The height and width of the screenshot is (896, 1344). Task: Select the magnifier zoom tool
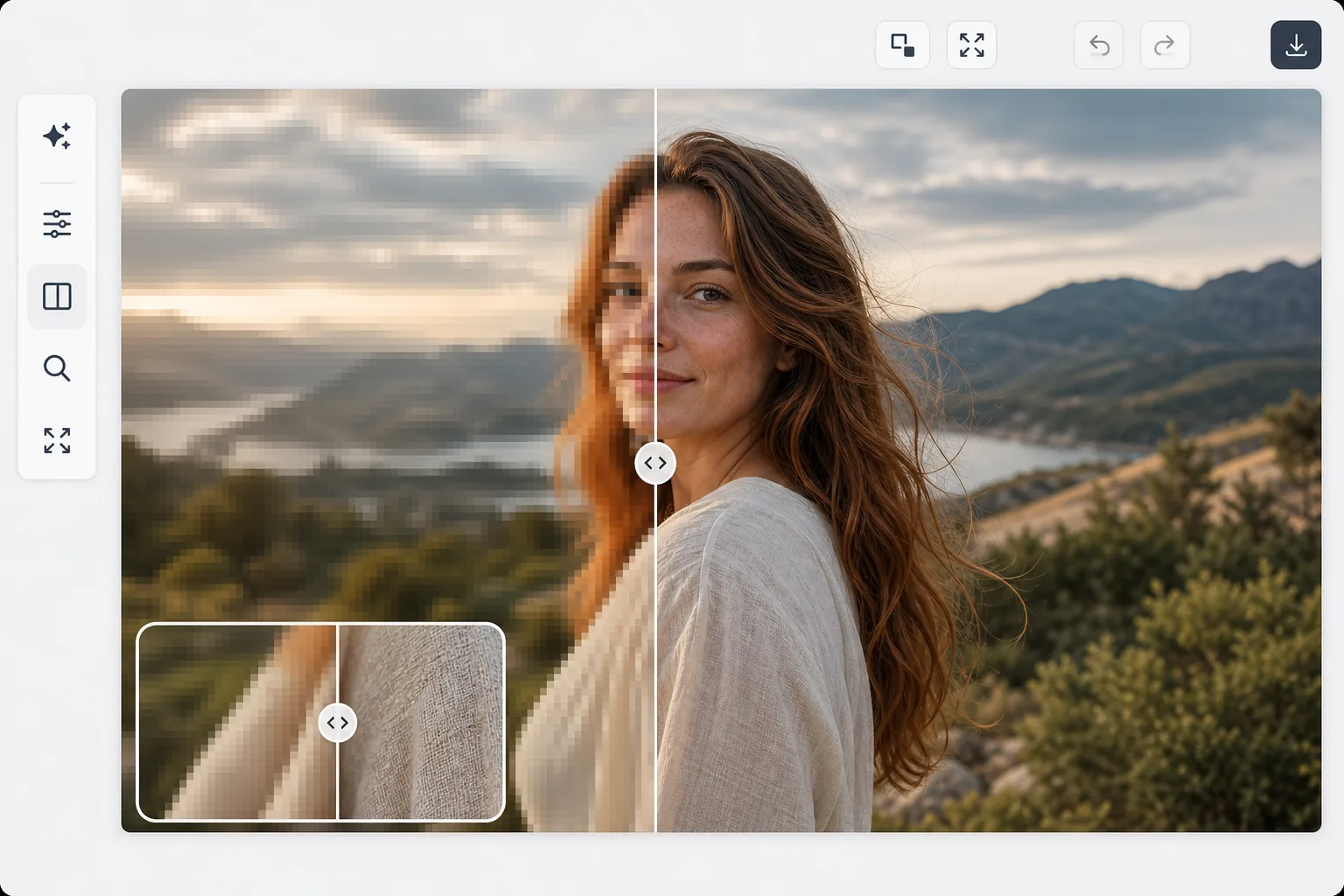click(x=57, y=368)
